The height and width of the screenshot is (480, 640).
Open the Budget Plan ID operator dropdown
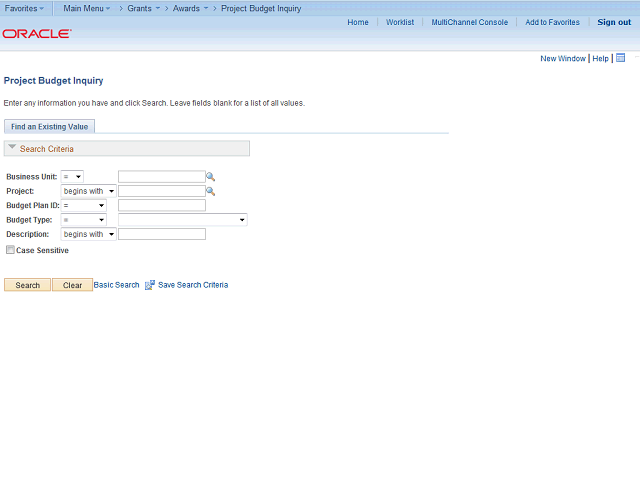click(x=84, y=205)
